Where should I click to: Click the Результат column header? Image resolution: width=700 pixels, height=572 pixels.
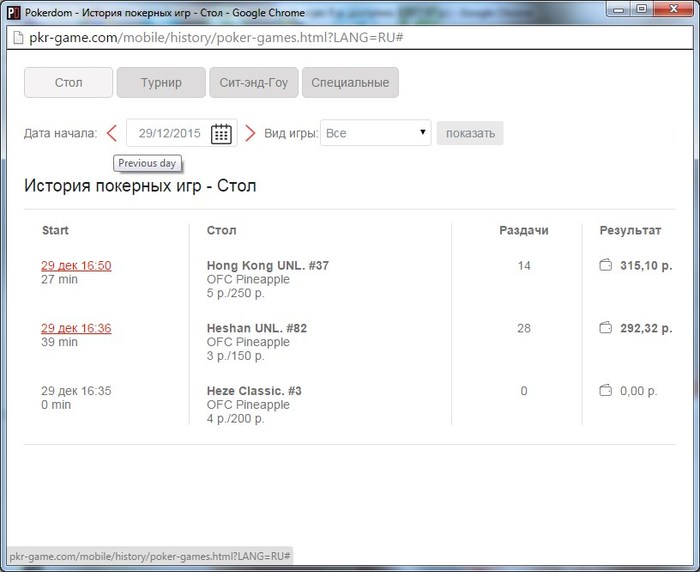coord(630,230)
